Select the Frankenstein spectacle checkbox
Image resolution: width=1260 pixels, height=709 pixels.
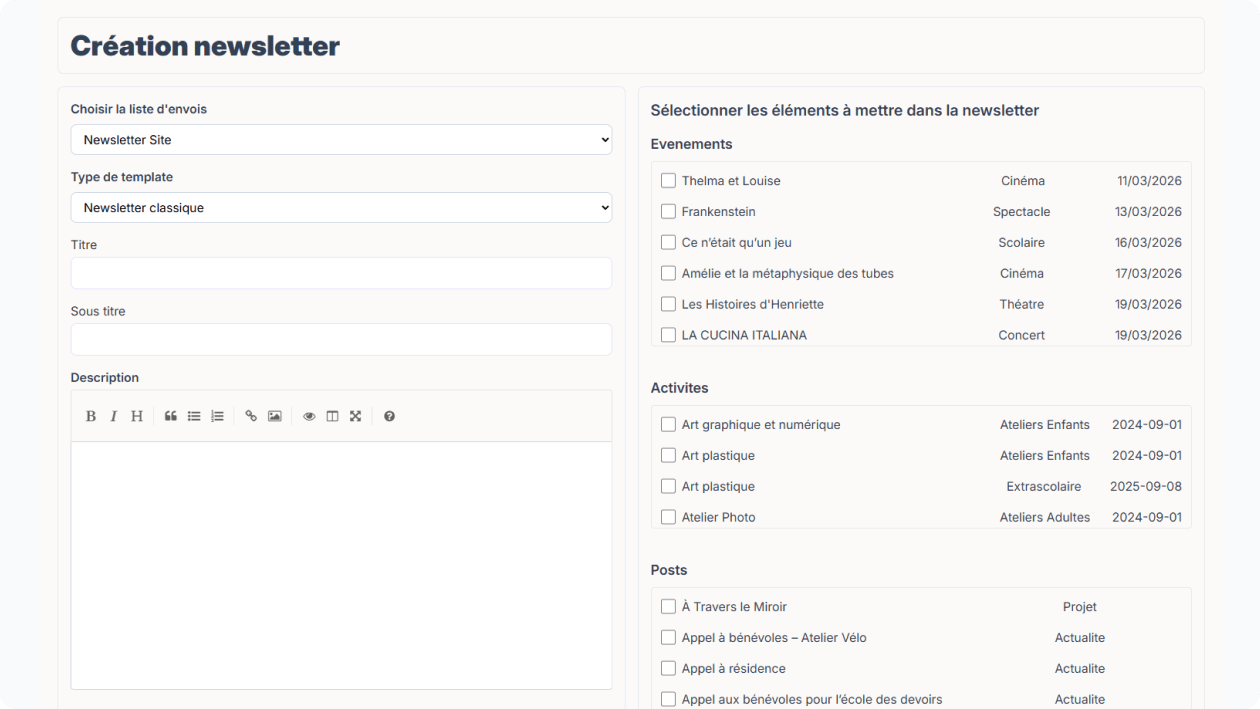(x=668, y=212)
